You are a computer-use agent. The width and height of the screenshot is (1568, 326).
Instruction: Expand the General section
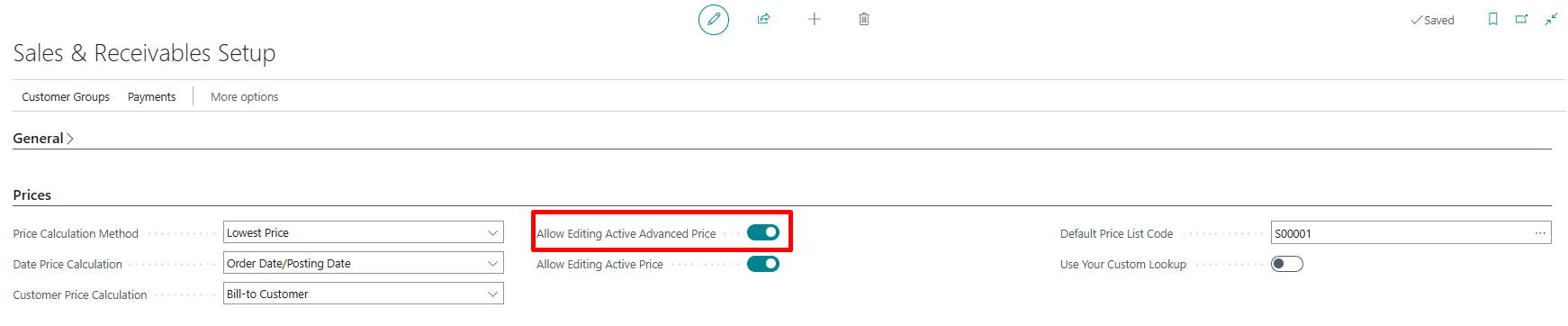[43, 138]
